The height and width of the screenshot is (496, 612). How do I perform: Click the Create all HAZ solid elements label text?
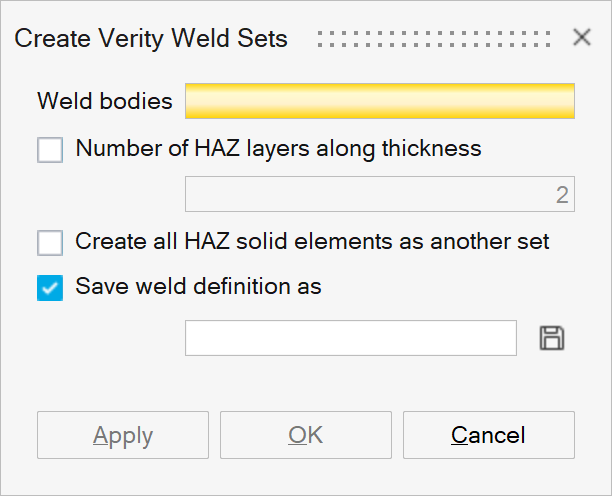(x=312, y=241)
